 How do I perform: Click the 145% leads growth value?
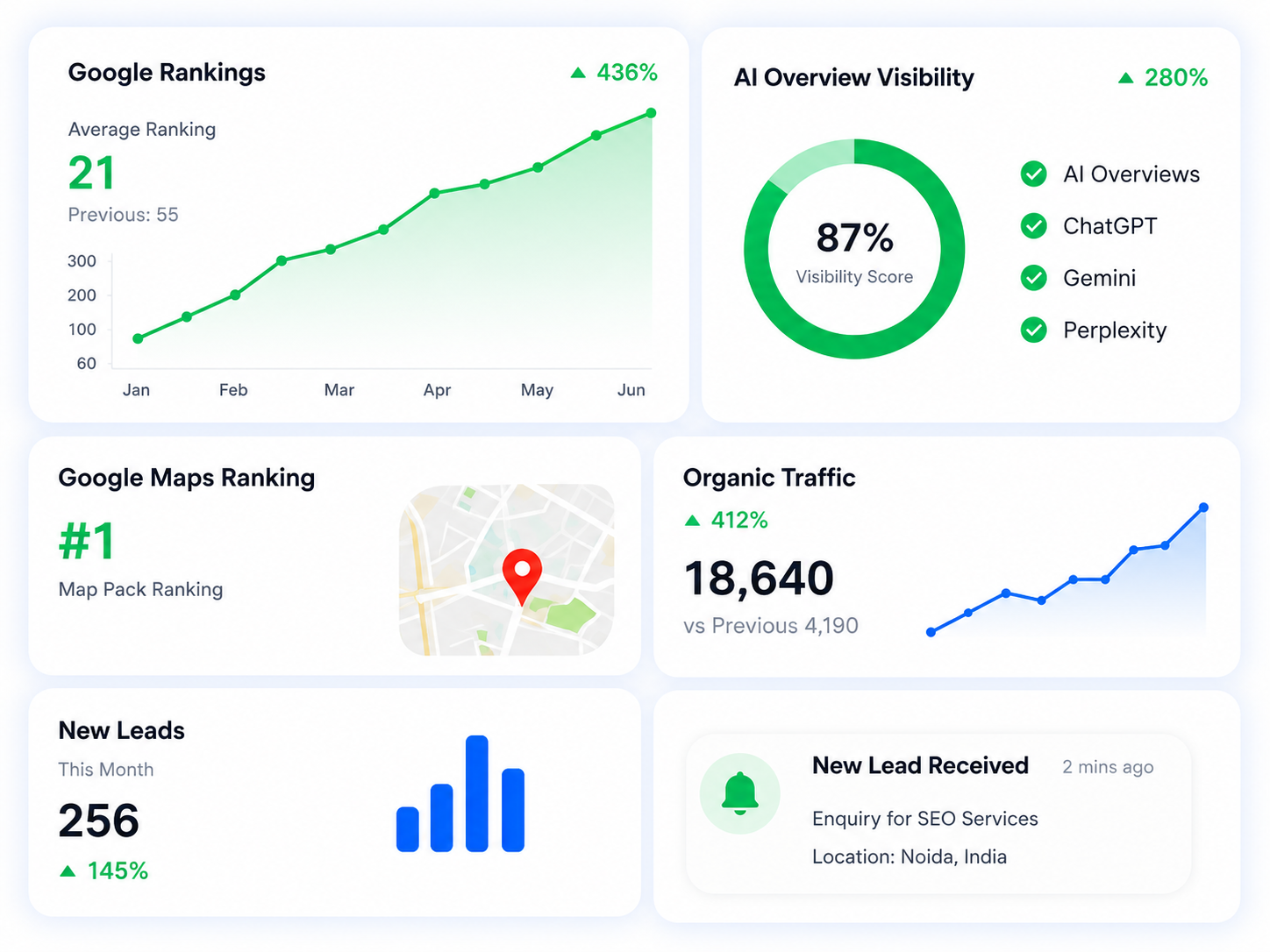point(118,870)
